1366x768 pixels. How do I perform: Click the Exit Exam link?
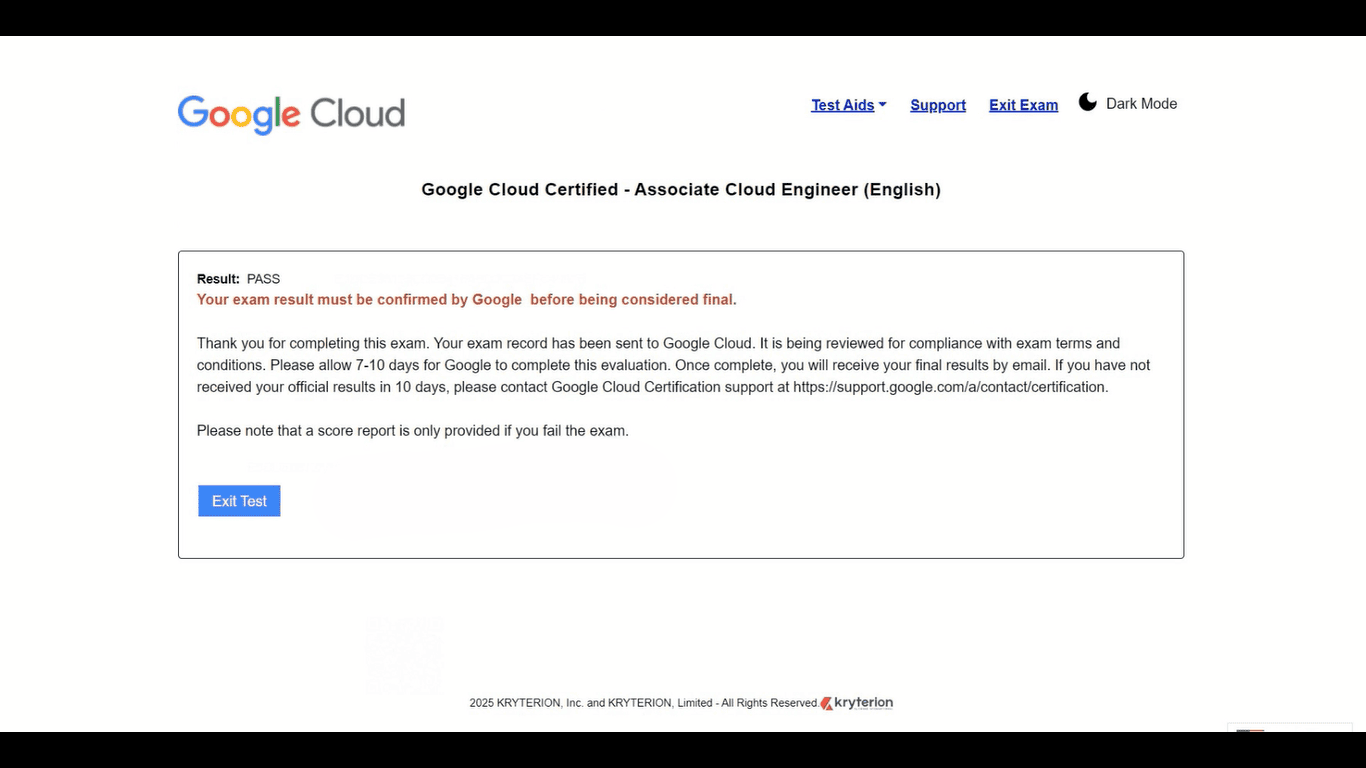[1023, 105]
